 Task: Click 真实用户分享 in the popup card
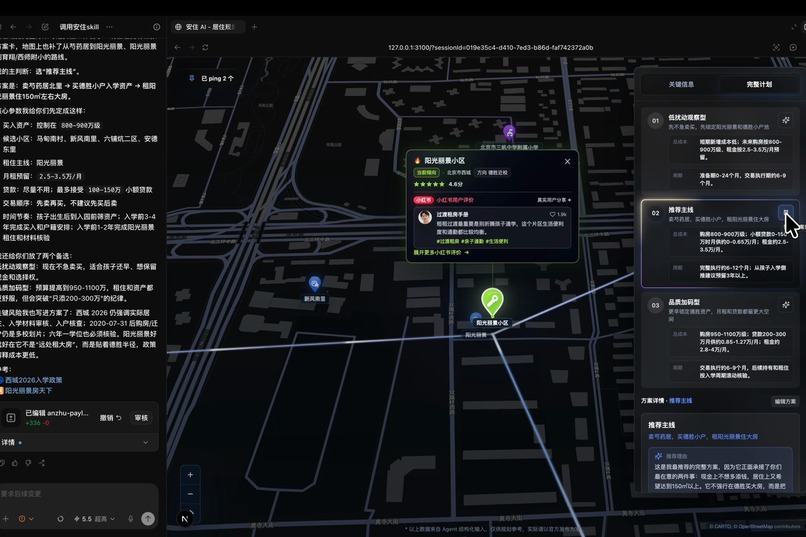click(x=554, y=200)
